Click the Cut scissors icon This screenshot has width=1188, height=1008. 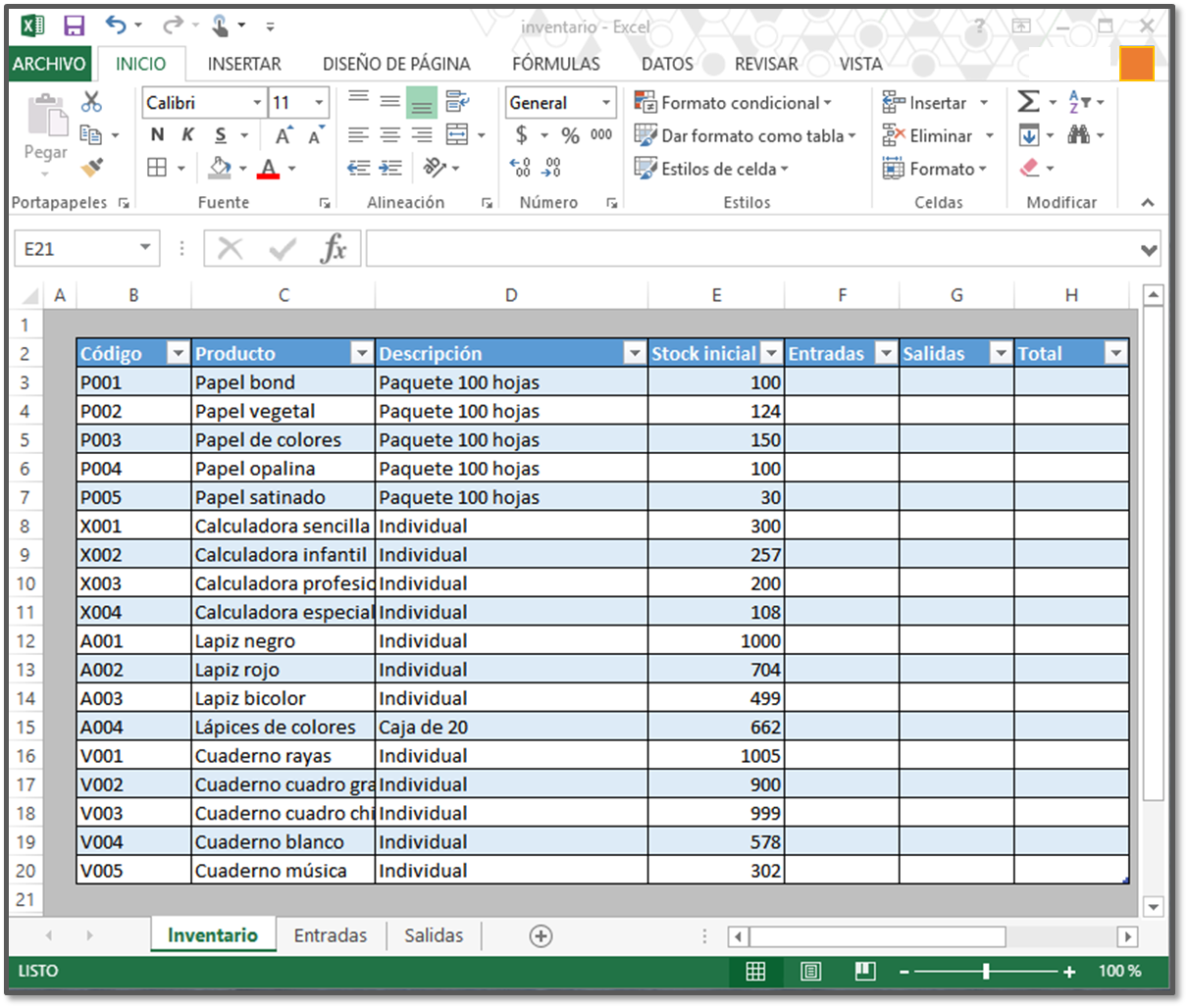(91, 102)
